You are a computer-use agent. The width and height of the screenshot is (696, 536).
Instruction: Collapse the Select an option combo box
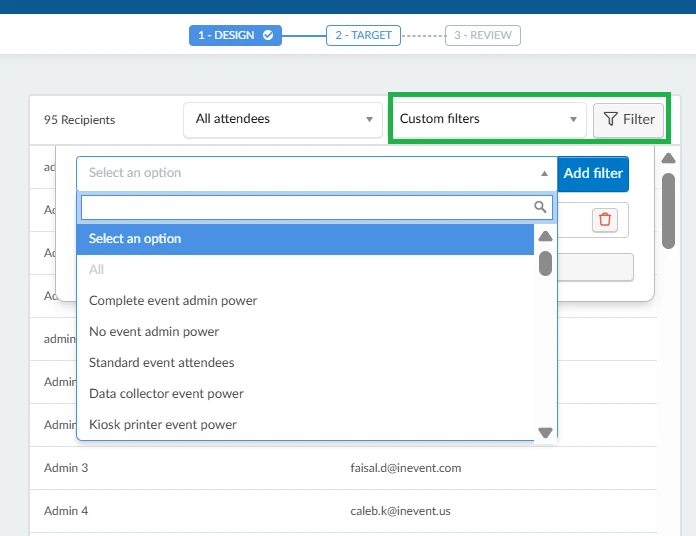click(x=316, y=173)
